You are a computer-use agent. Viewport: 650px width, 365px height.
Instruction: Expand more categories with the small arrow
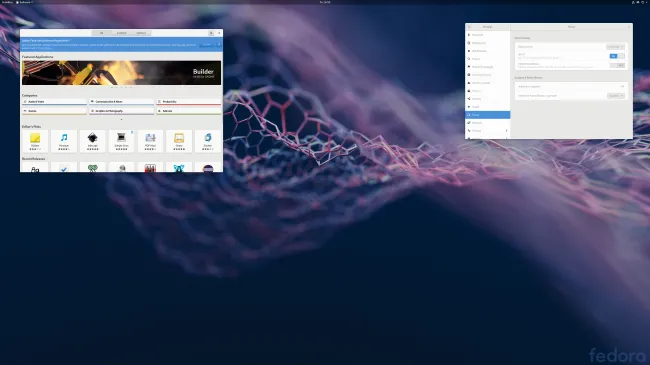coord(121,119)
